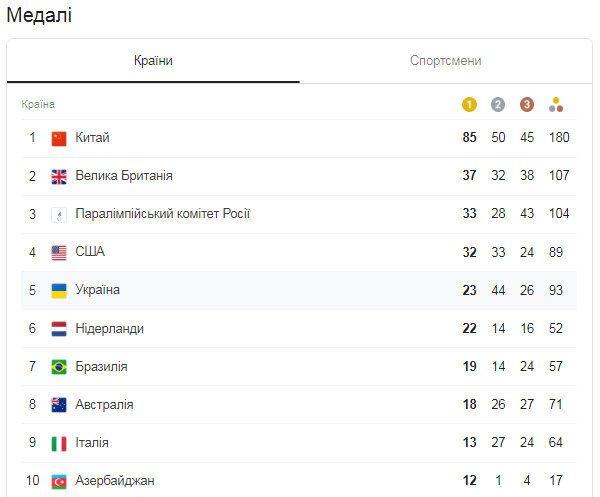Viewport: 600px width, 497px height.
Task: Open the Китай country row
Action: click(x=93, y=138)
